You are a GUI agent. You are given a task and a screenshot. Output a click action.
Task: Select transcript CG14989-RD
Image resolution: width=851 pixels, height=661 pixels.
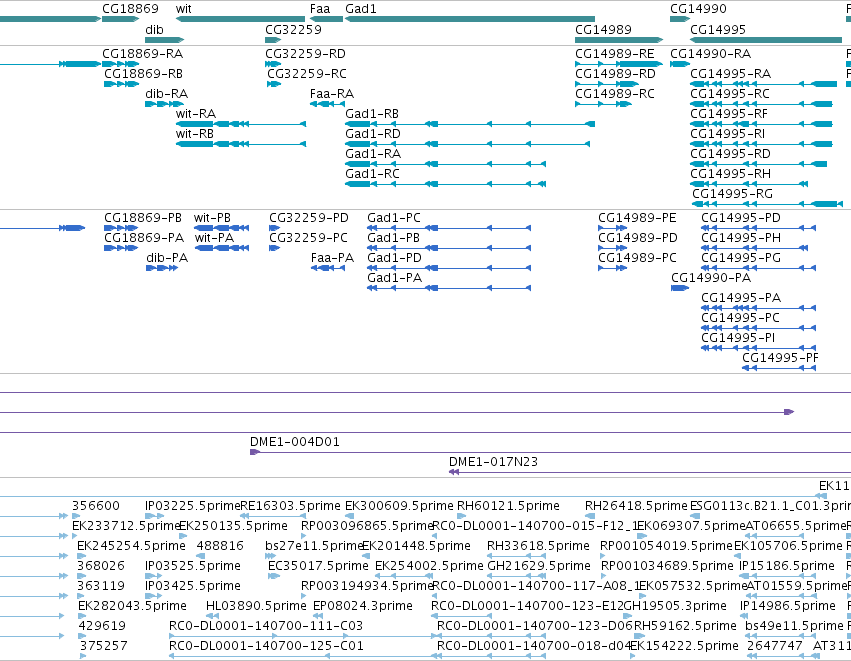point(615,74)
